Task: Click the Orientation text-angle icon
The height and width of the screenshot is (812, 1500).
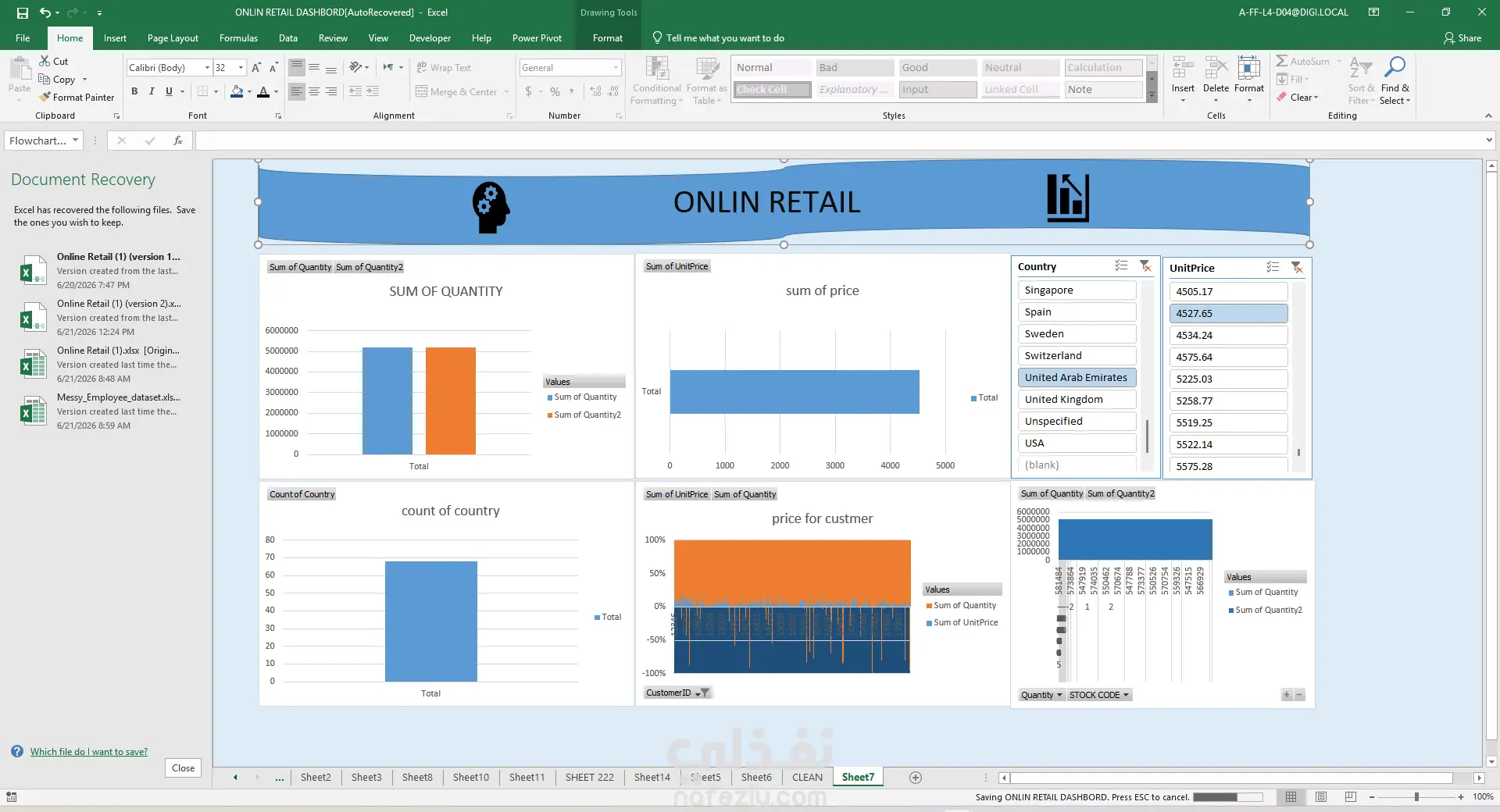Action: coord(356,68)
